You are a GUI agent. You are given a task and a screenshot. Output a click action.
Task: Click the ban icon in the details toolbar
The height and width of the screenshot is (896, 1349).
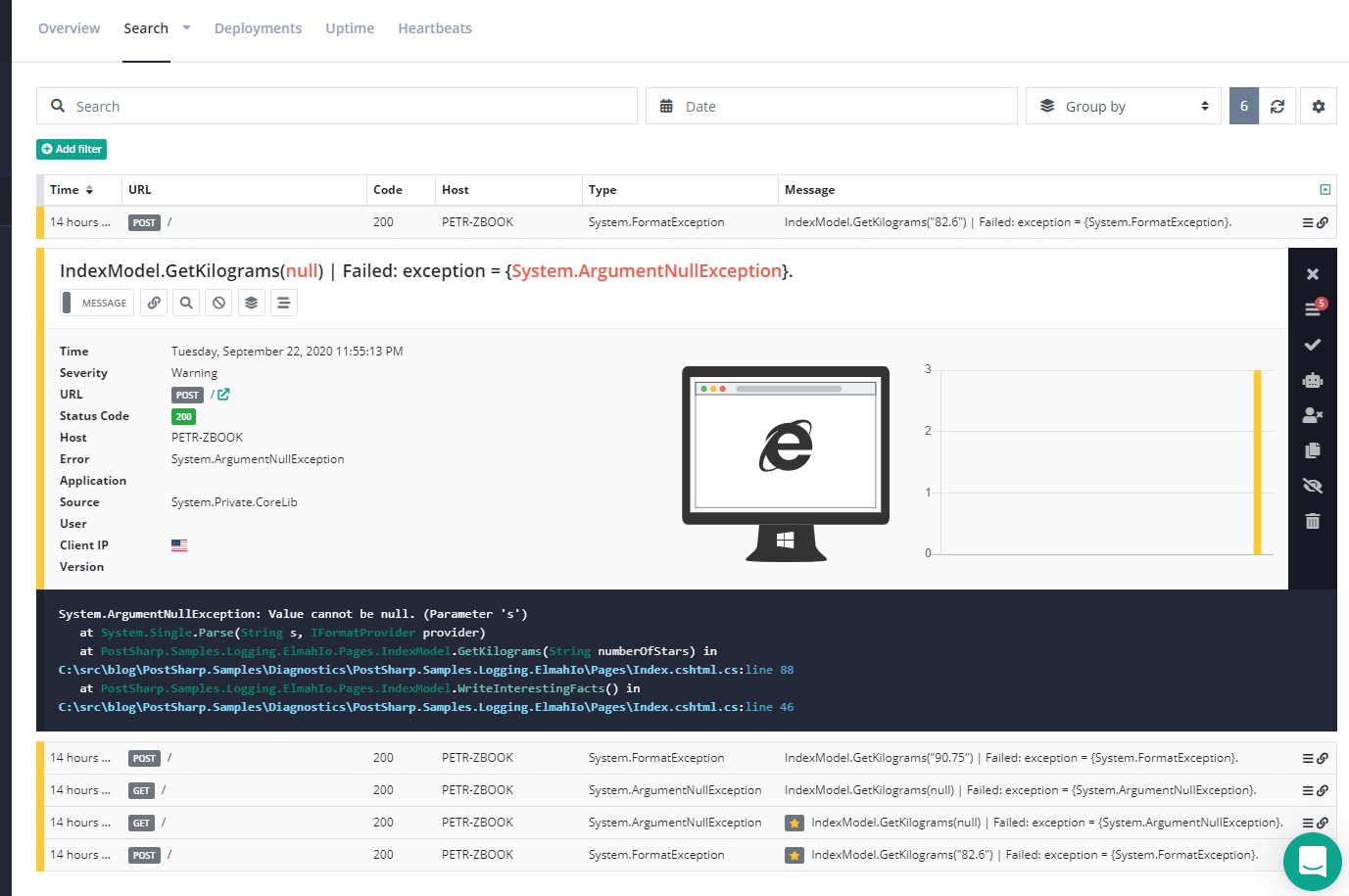[218, 303]
